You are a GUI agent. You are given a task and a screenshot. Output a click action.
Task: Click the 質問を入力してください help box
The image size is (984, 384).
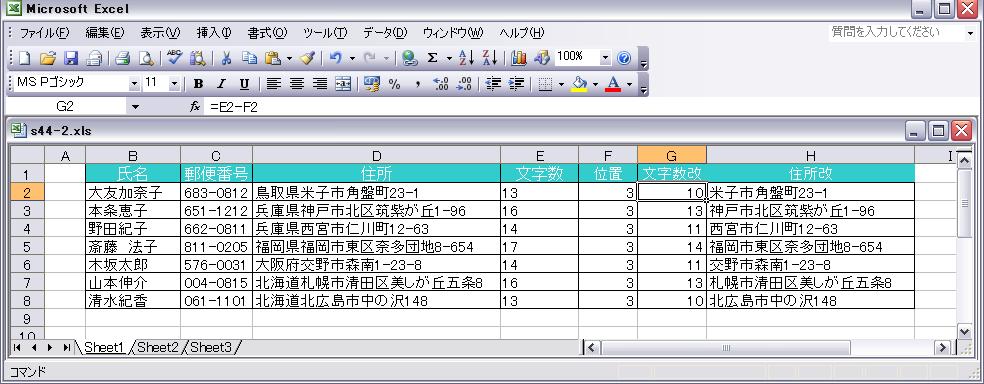[897, 32]
